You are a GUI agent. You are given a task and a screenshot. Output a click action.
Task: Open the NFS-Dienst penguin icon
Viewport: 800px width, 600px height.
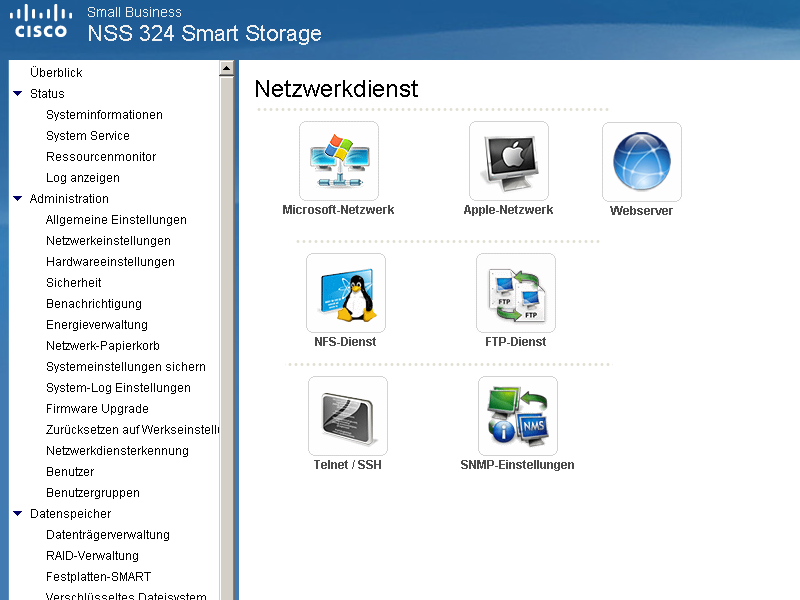point(346,293)
